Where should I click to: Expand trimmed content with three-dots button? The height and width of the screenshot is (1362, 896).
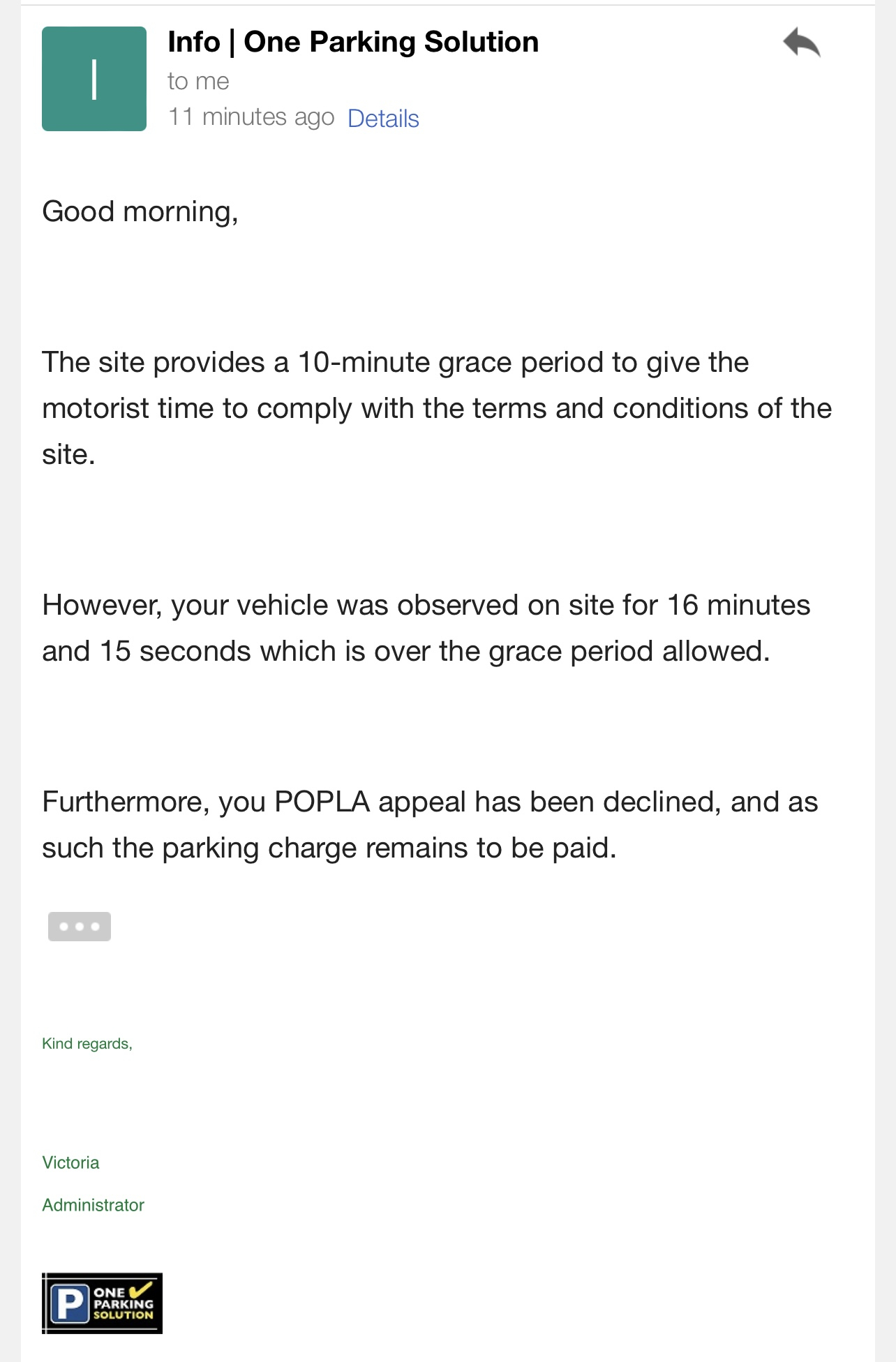coord(80,927)
